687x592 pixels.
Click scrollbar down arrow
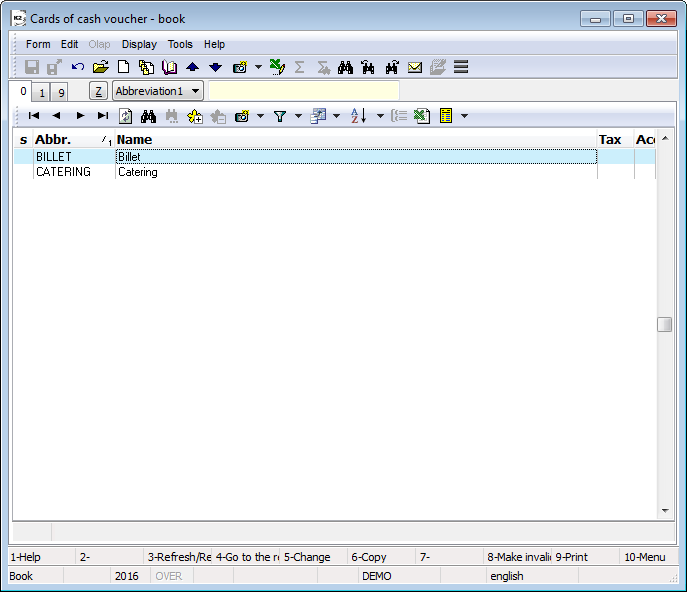665,510
